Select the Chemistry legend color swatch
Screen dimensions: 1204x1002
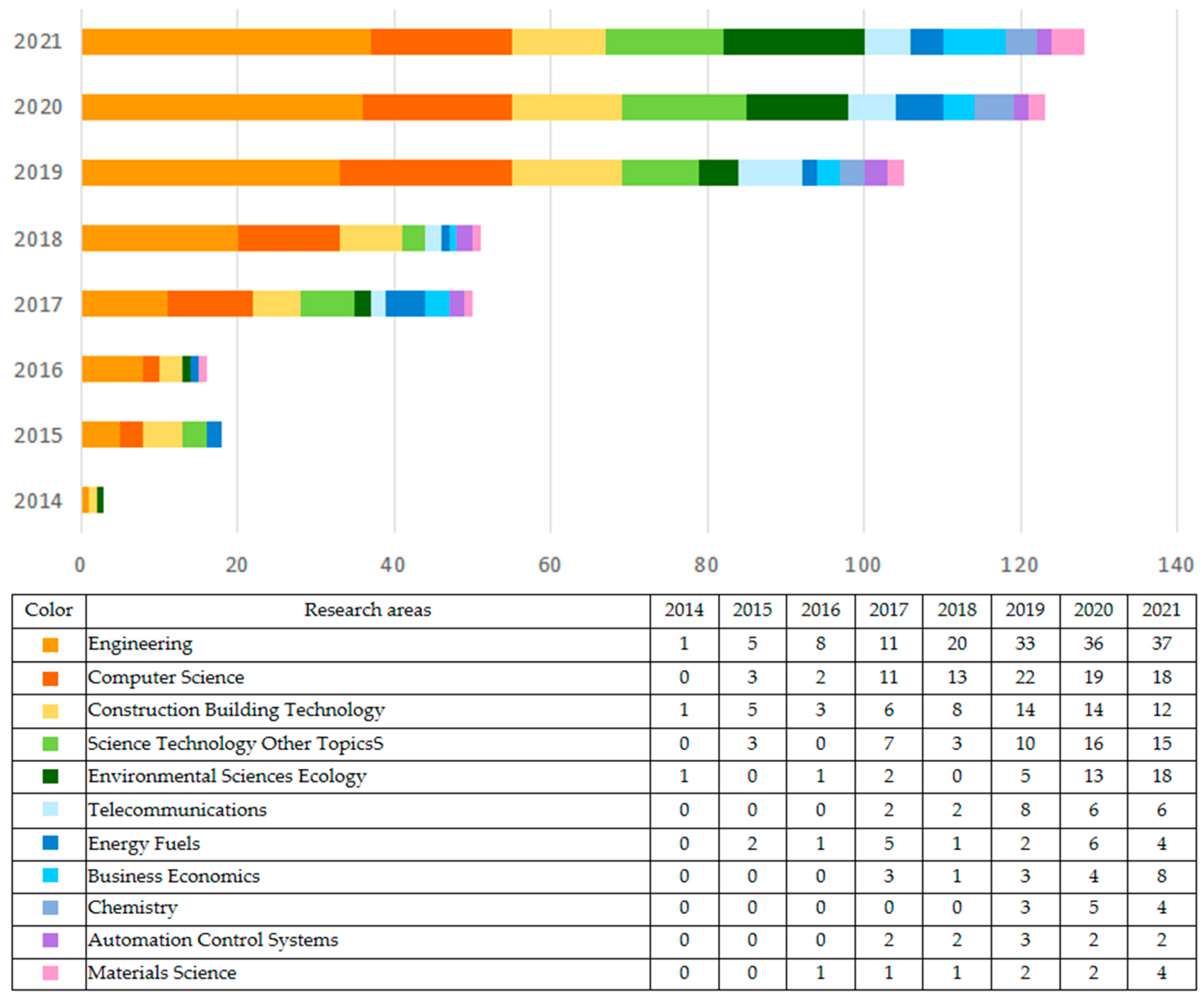pyautogui.click(x=50, y=907)
